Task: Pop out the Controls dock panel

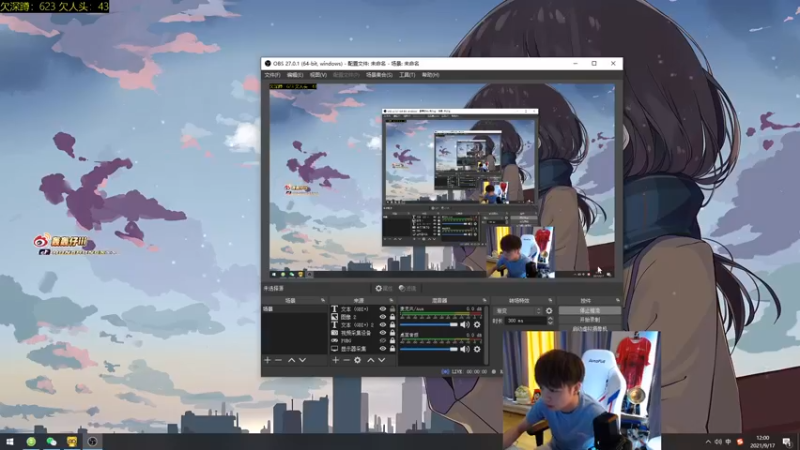Action: [x=617, y=301]
